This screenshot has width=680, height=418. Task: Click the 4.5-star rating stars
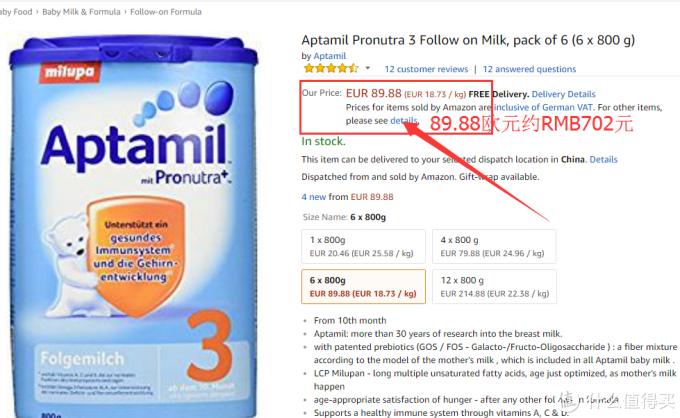point(329,70)
